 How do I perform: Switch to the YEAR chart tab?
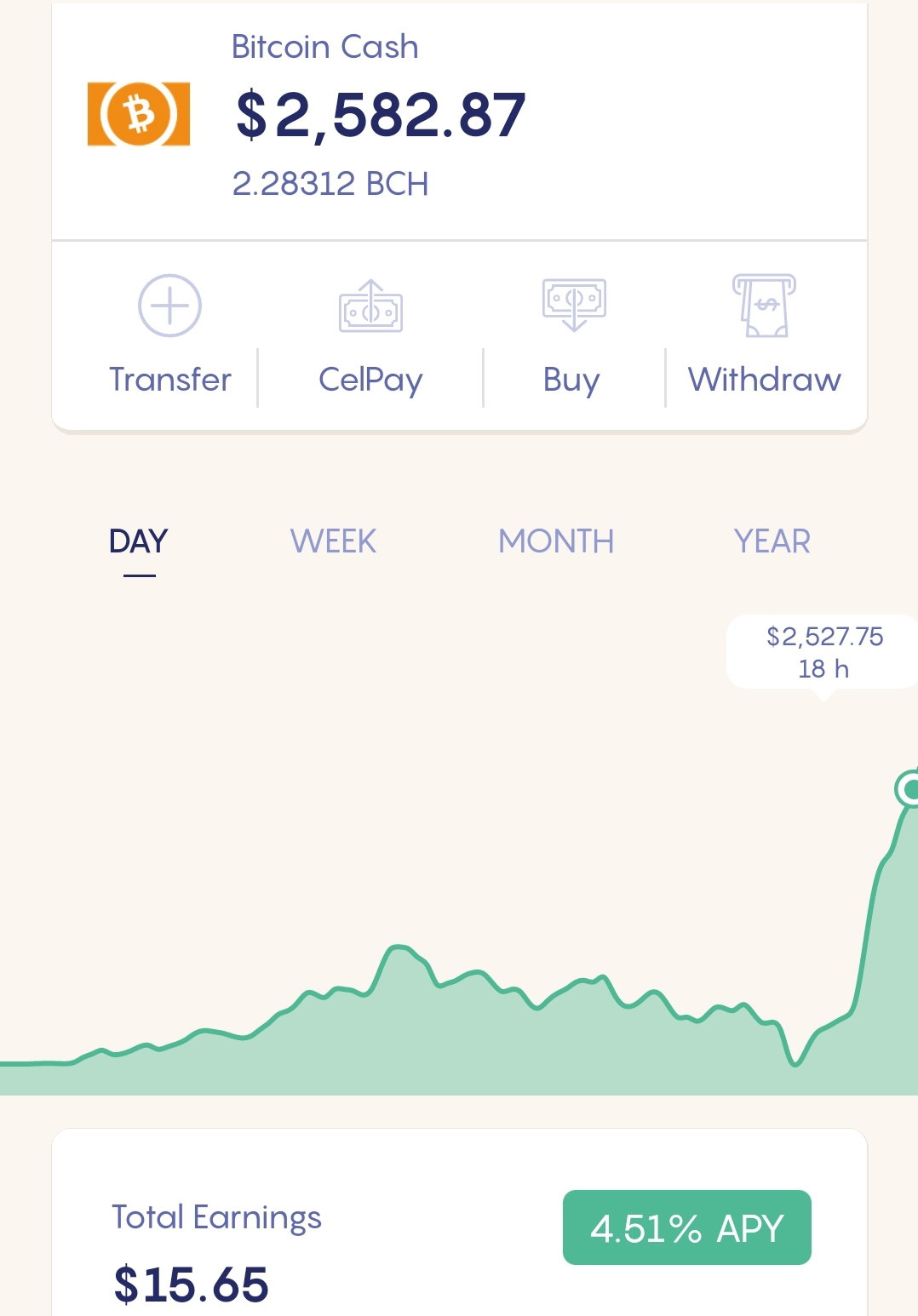(x=772, y=541)
